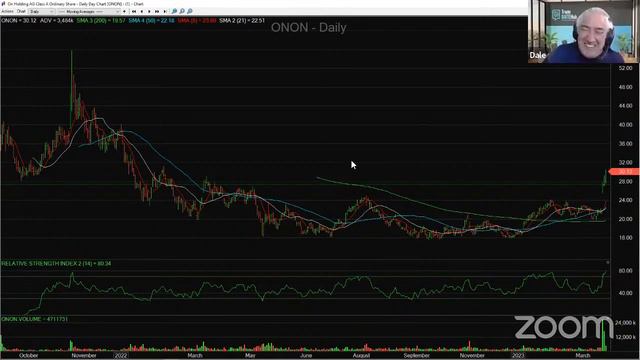640x360 pixels.
Task: Step chart forward one bar
Action: coord(149,11)
